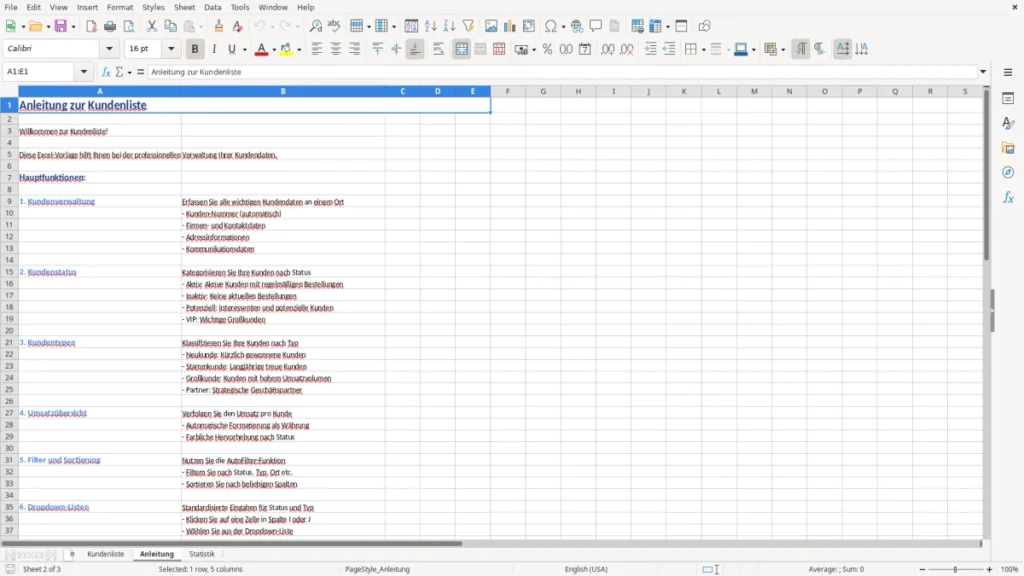Expand the Borders dropdown arrow
The height and width of the screenshot is (576, 1024).
703,50
